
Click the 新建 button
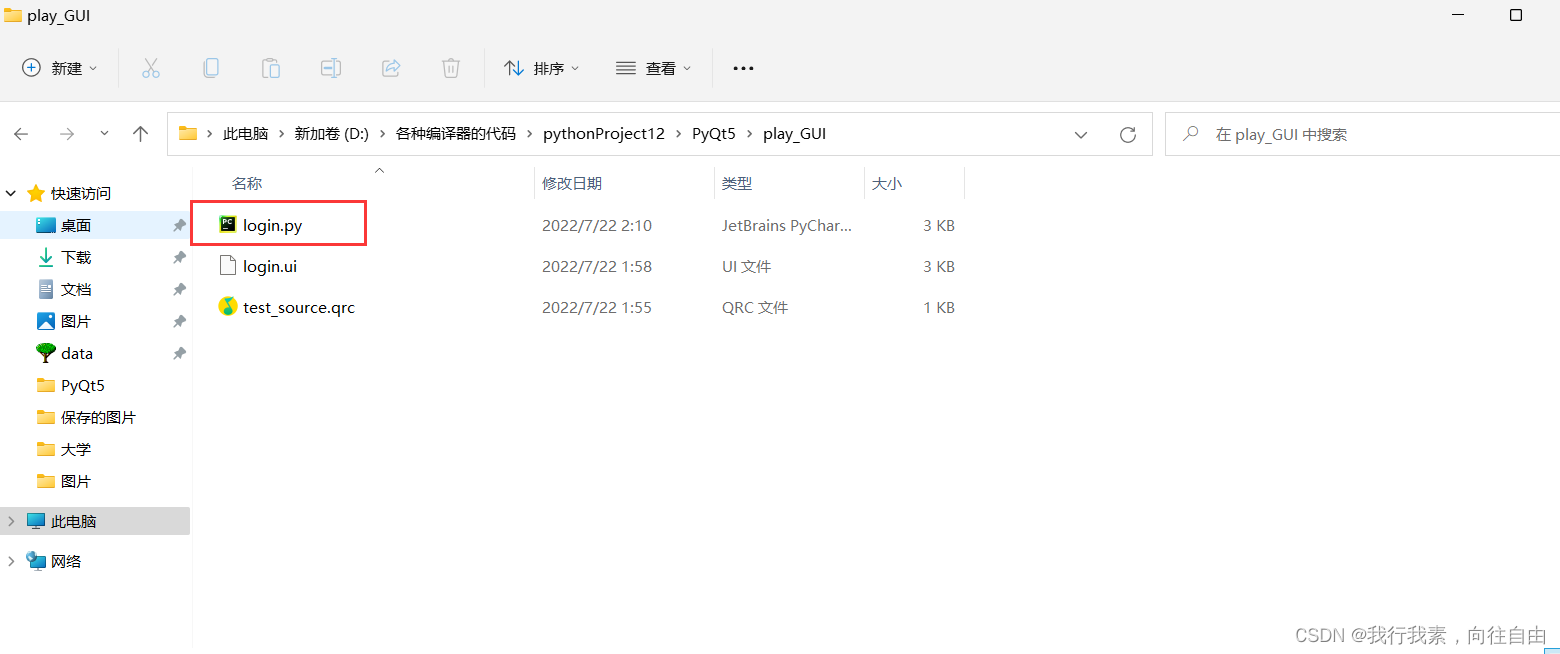point(58,68)
